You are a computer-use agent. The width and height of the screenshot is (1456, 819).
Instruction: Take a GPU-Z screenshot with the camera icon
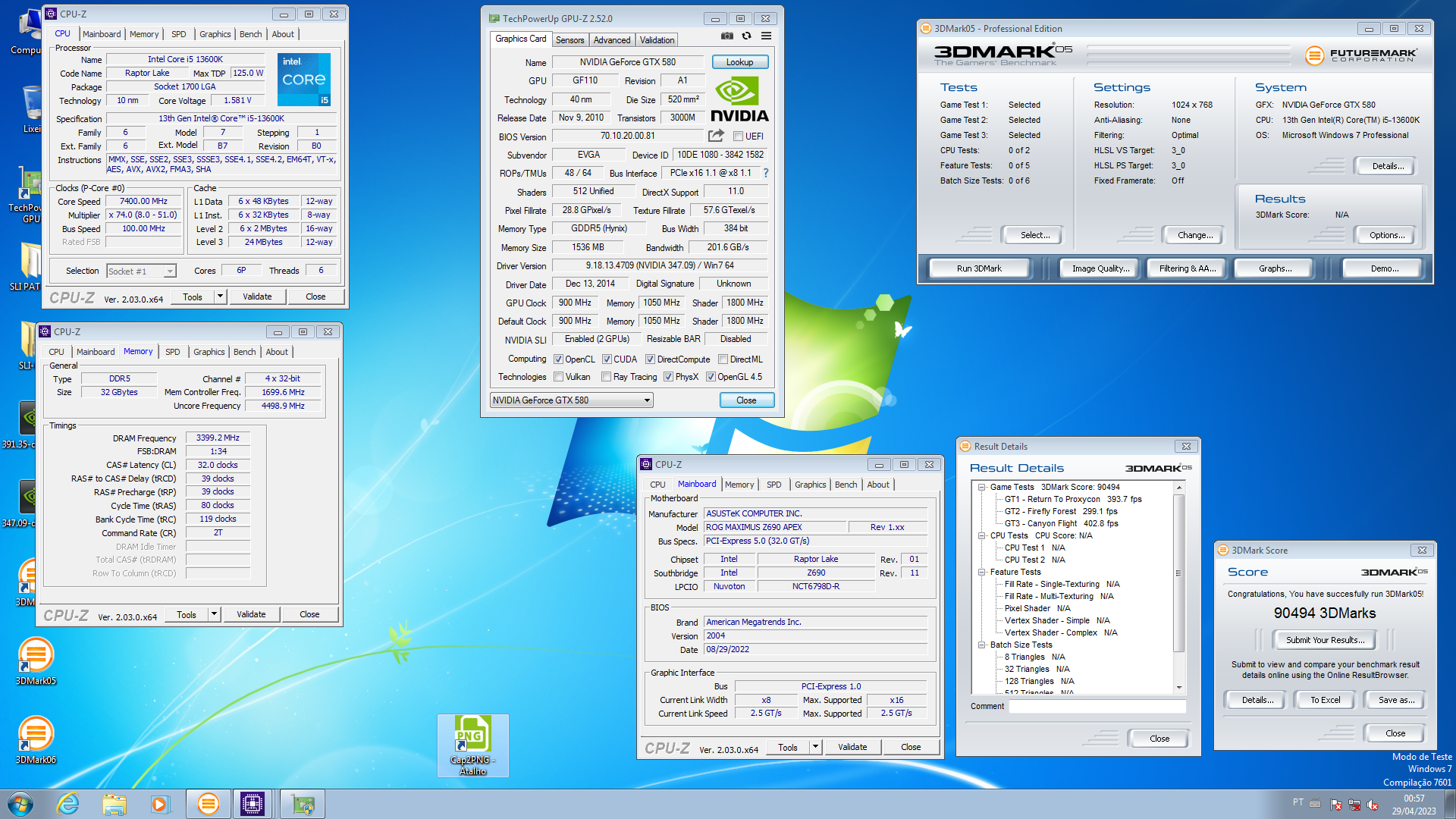[x=726, y=36]
